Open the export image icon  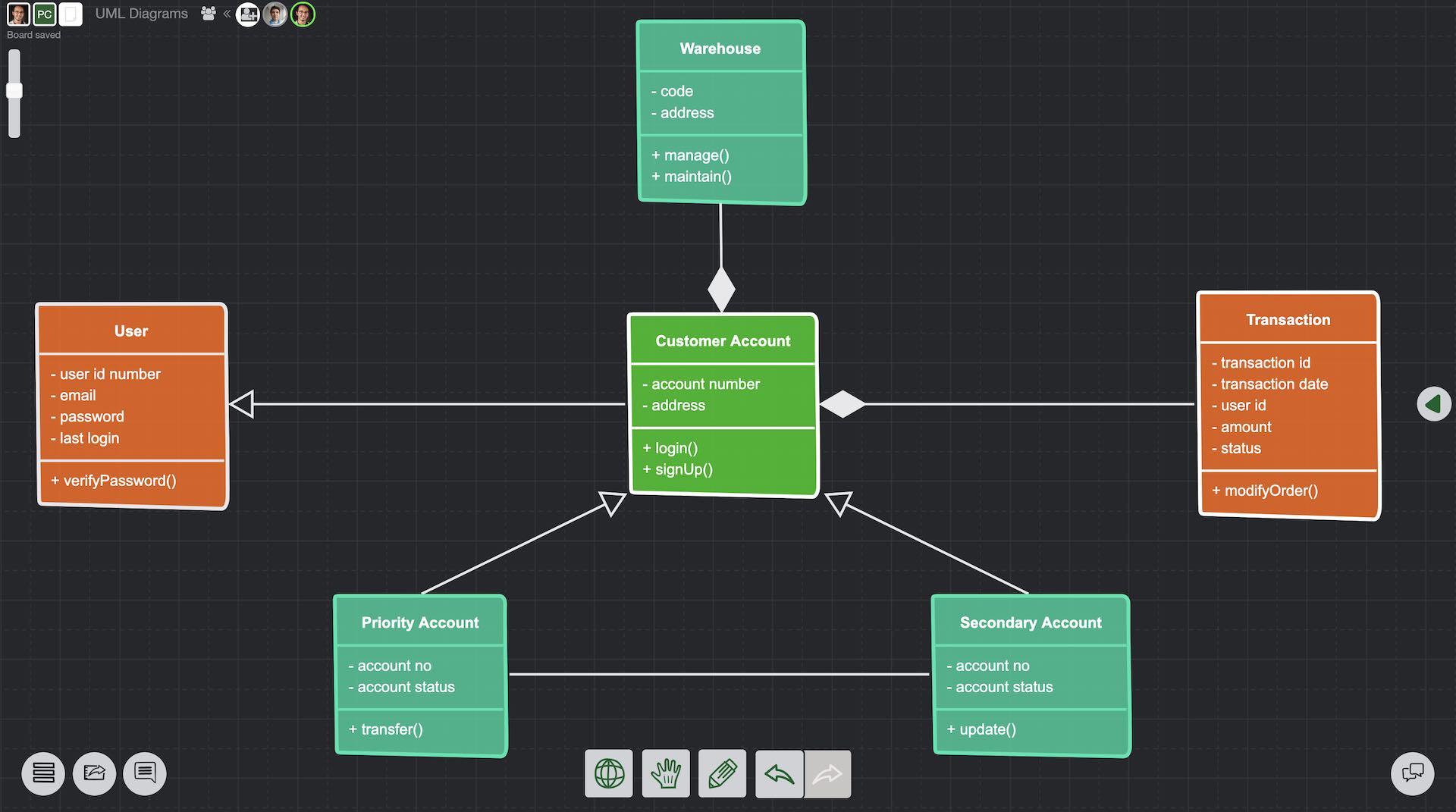click(94, 773)
